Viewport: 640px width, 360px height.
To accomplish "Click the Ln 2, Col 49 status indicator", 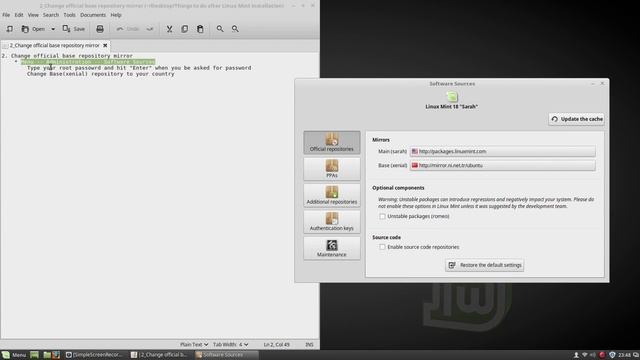I will (276, 344).
